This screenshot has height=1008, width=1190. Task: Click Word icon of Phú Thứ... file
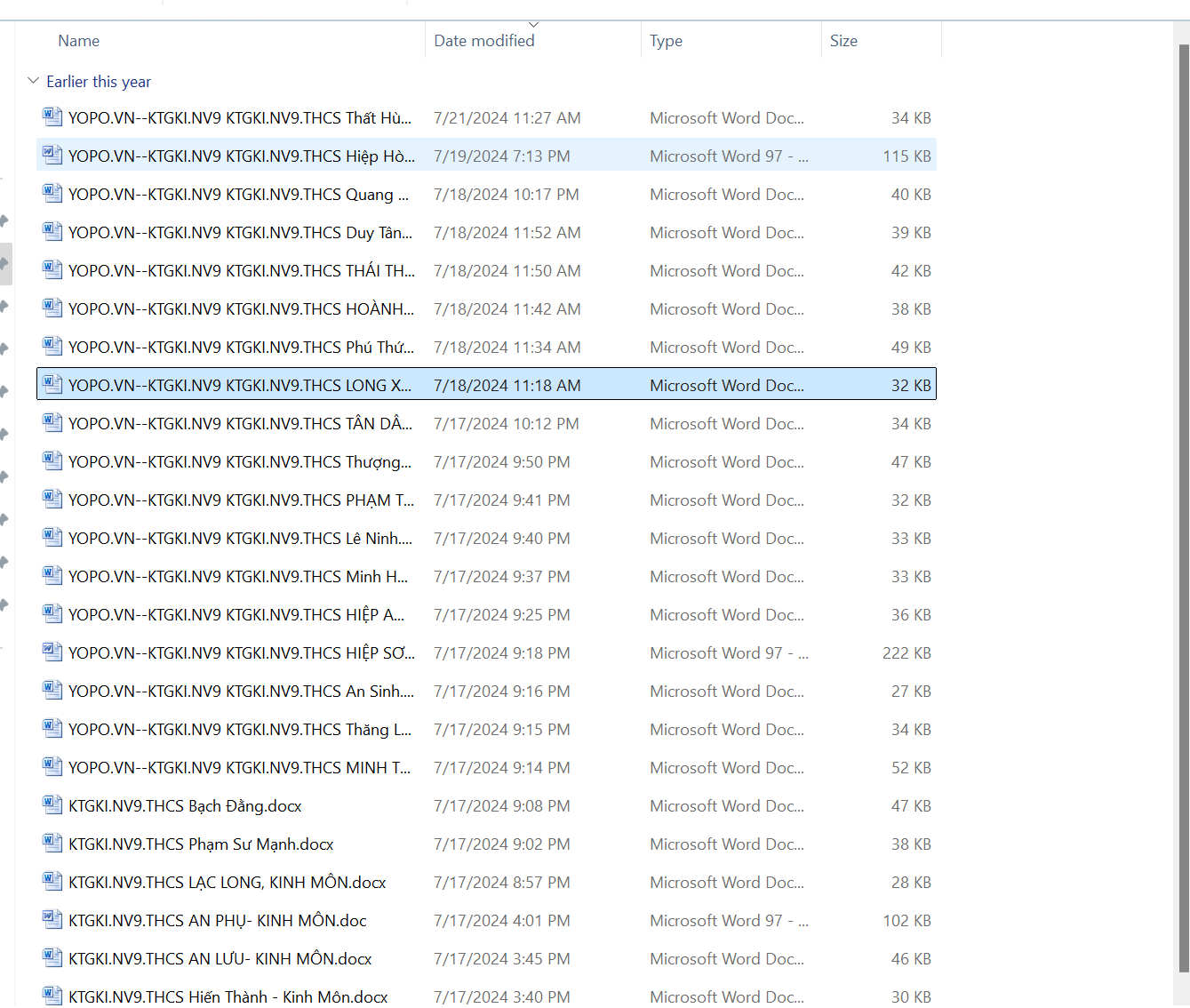point(52,347)
